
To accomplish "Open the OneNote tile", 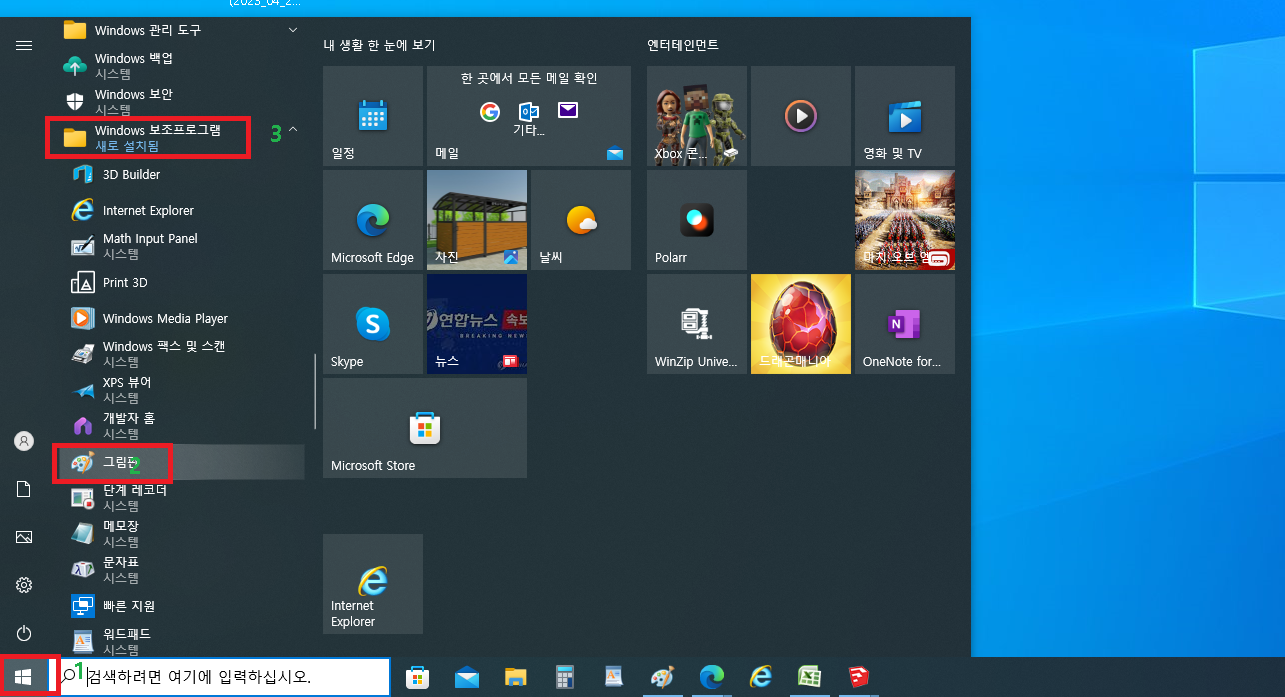I will 905,324.
